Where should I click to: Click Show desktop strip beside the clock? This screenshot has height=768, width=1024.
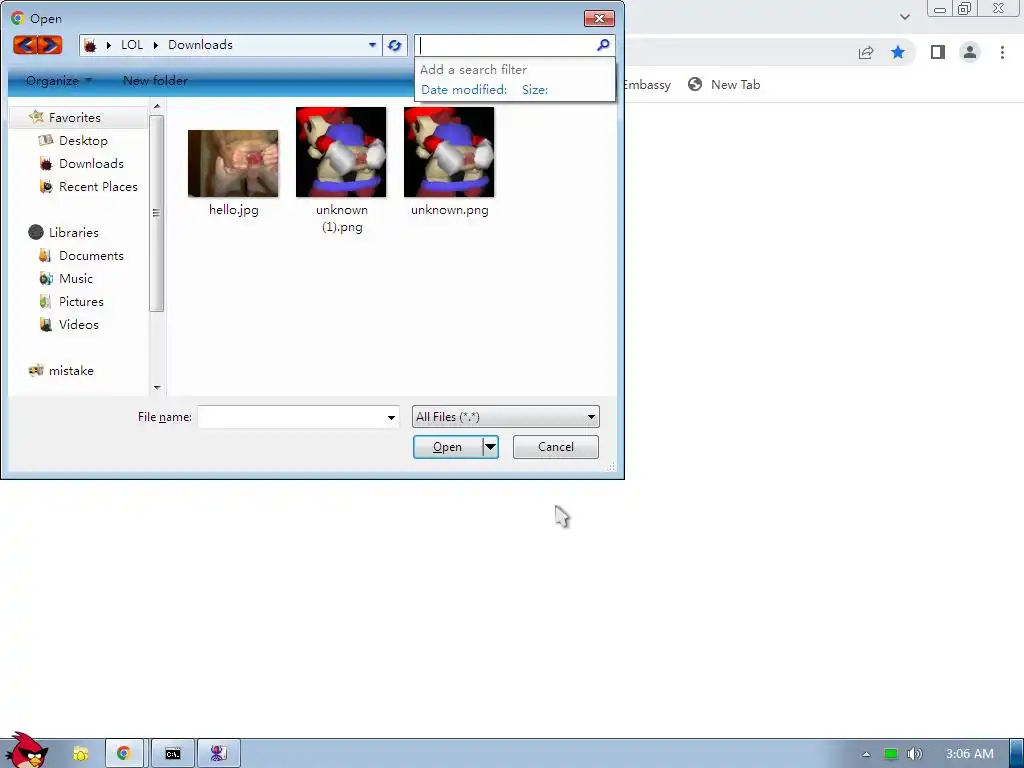pyautogui.click(x=1017, y=754)
